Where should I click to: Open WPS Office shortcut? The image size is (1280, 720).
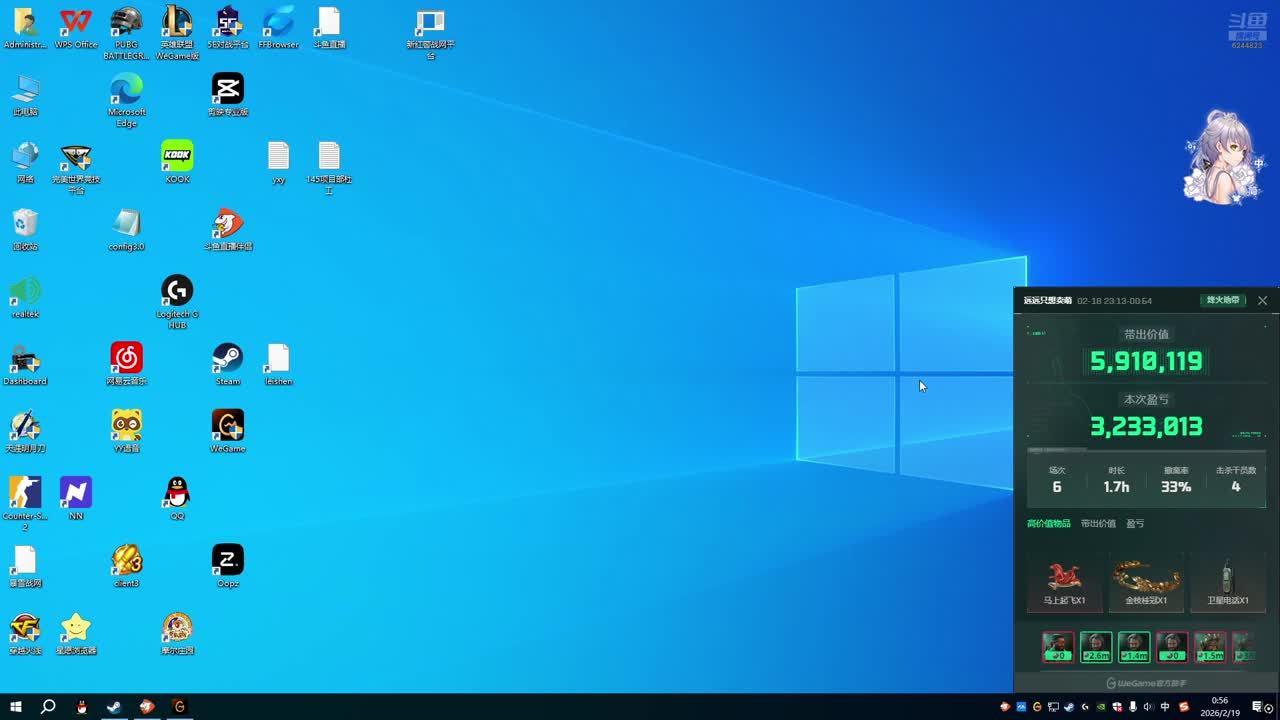point(76,24)
